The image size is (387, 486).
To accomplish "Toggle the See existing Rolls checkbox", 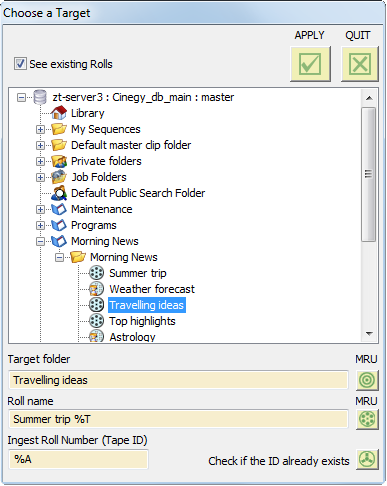I will pos(20,63).
